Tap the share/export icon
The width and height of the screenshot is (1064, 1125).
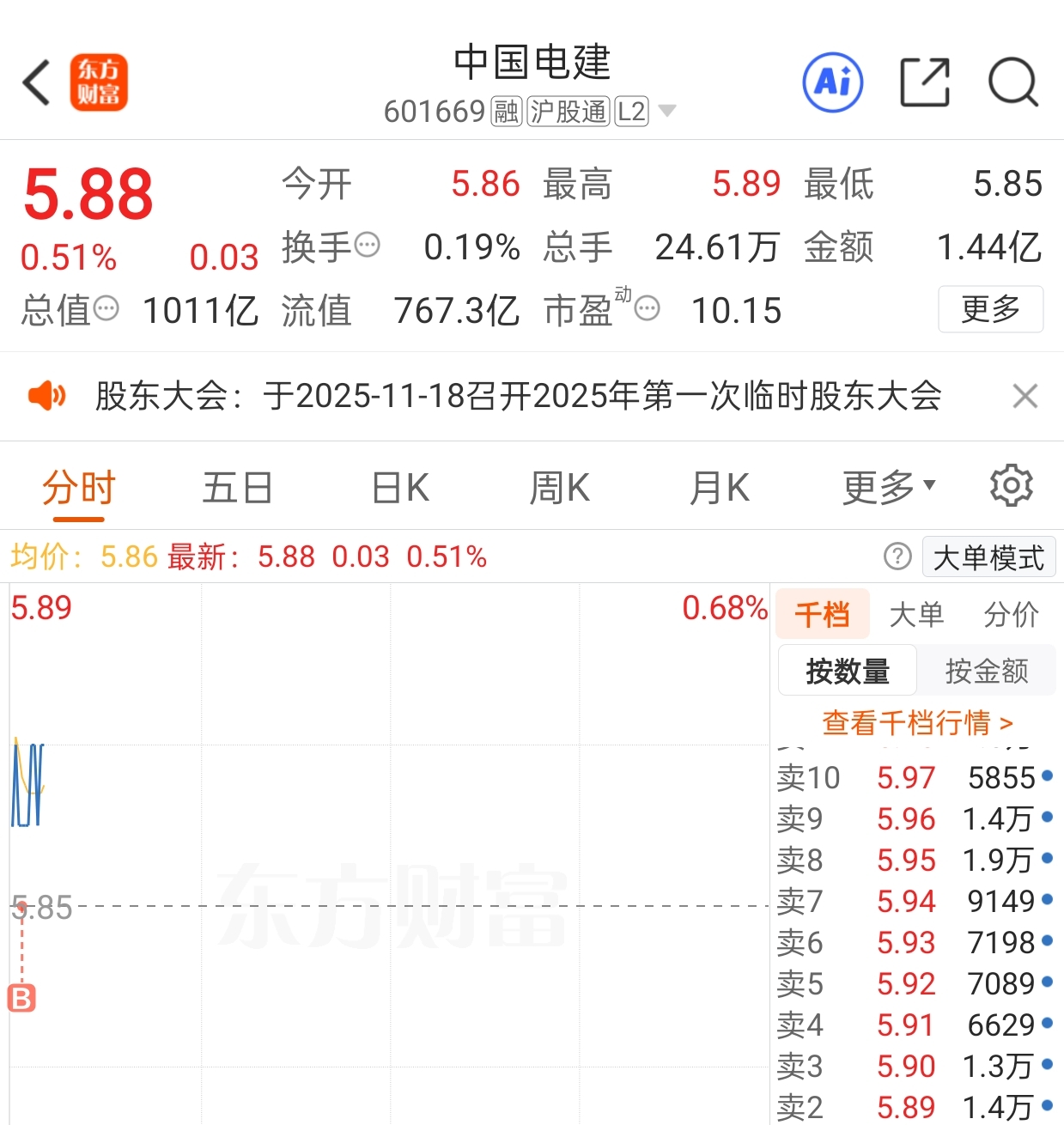click(x=925, y=82)
